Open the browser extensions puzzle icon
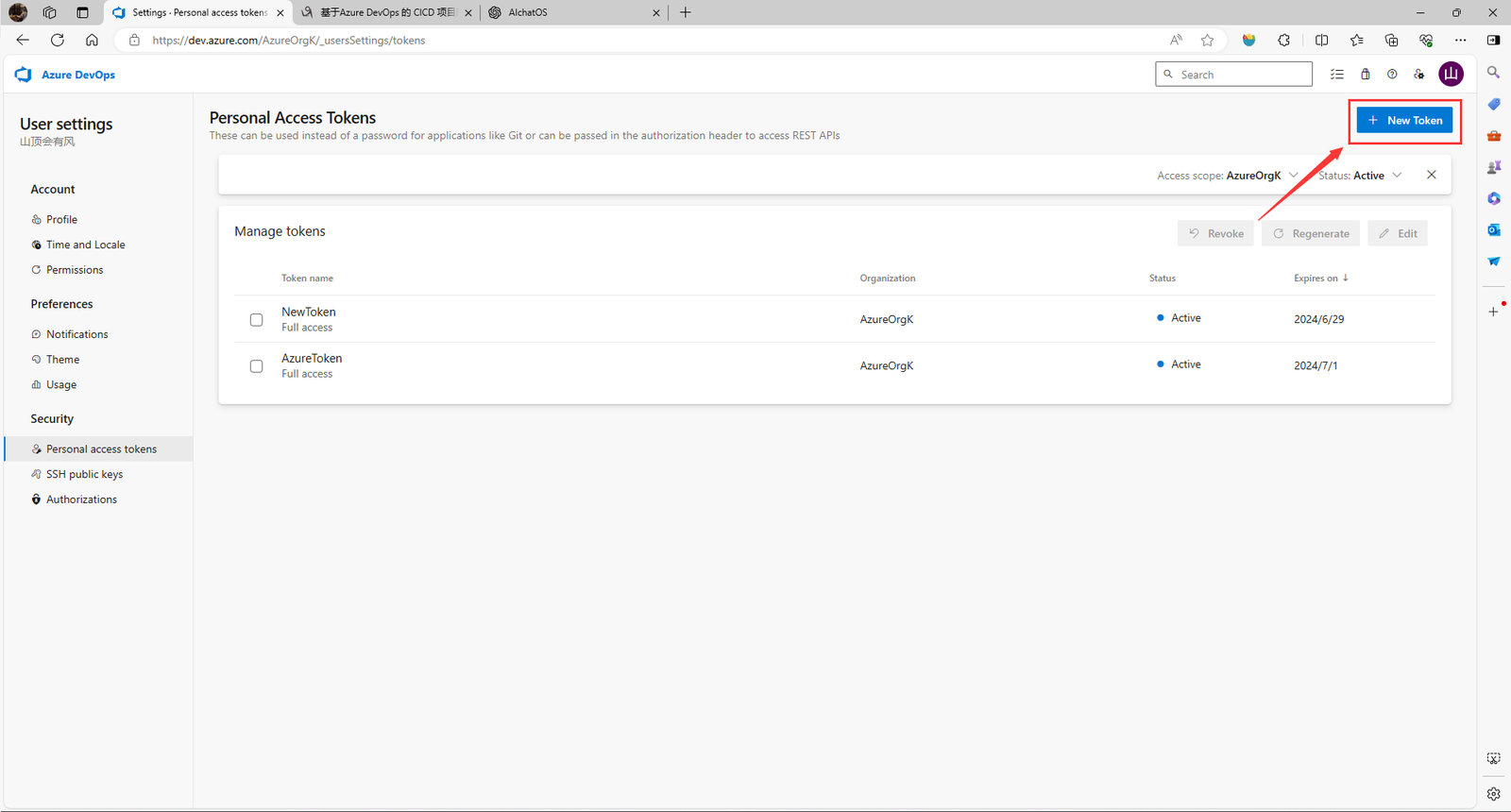The height and width of the screenshot is (812, 1511). (x=1283, y=40)
